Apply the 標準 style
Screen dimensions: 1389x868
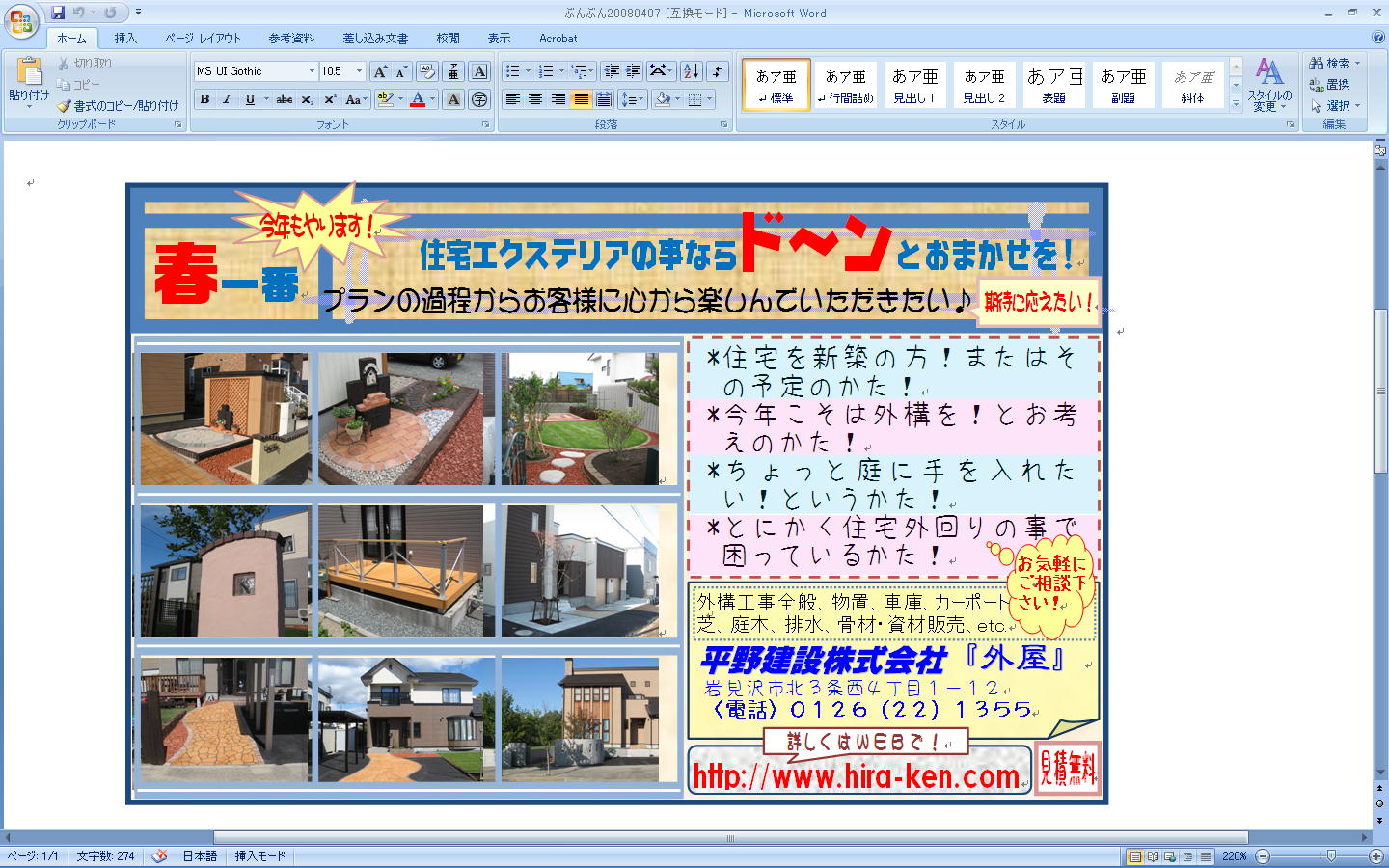(x=776, y=85)
